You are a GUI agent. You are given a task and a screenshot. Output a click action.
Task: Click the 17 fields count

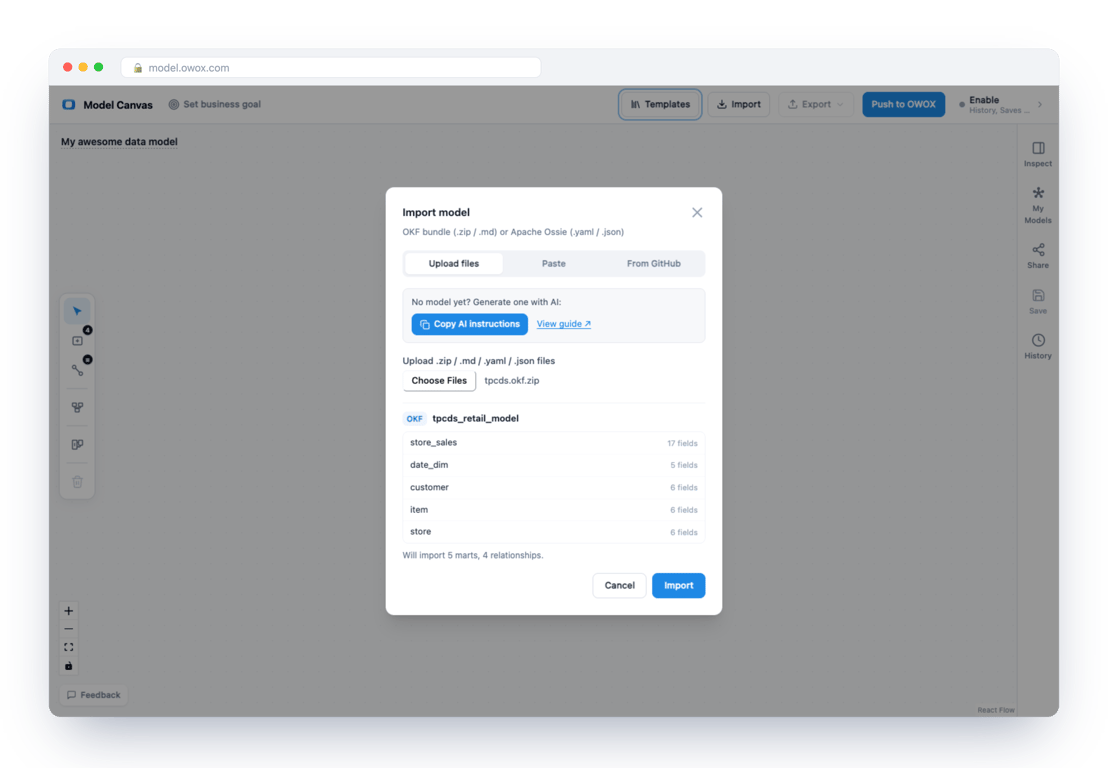tap(682, 444)
